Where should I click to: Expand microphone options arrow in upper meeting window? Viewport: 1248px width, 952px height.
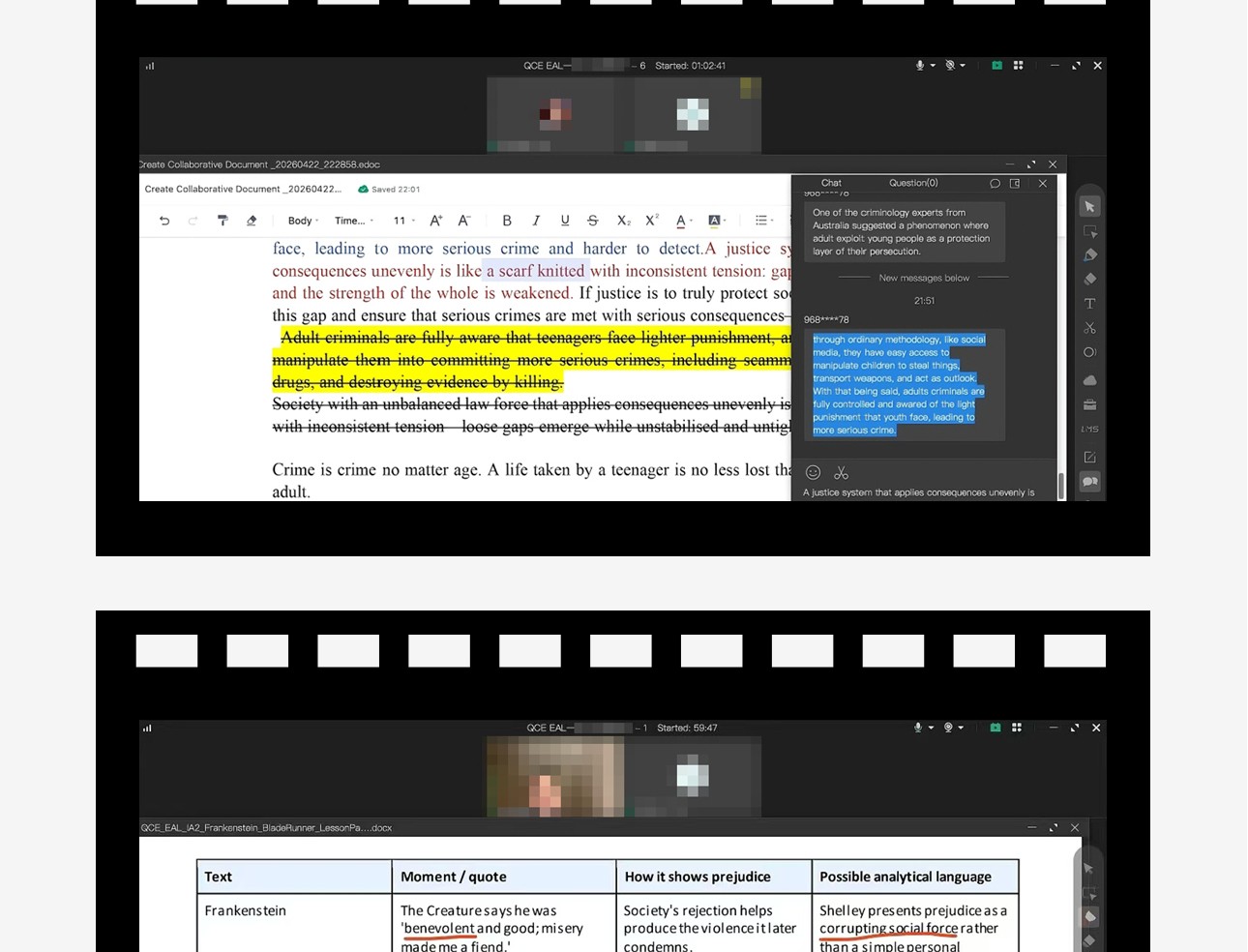pyautogui.click(x=933, y=66)
